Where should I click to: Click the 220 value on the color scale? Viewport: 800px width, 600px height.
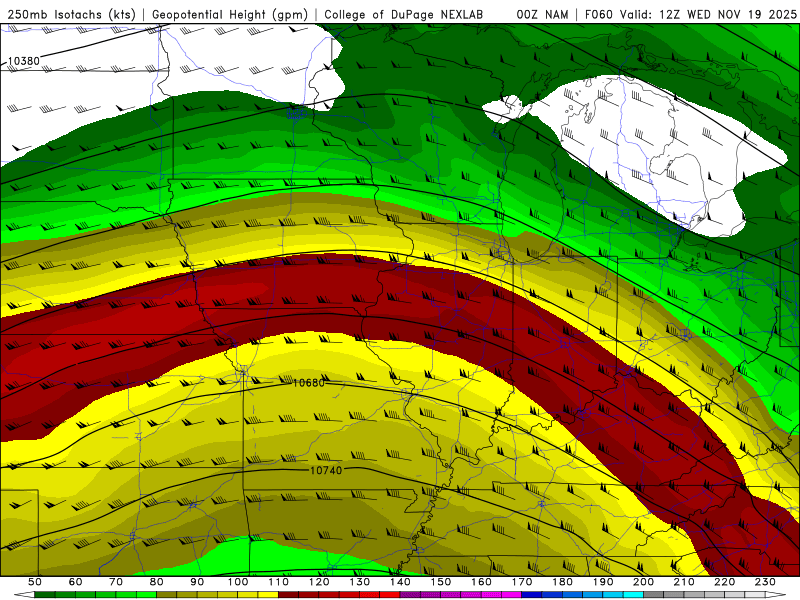tap(724, 582)
